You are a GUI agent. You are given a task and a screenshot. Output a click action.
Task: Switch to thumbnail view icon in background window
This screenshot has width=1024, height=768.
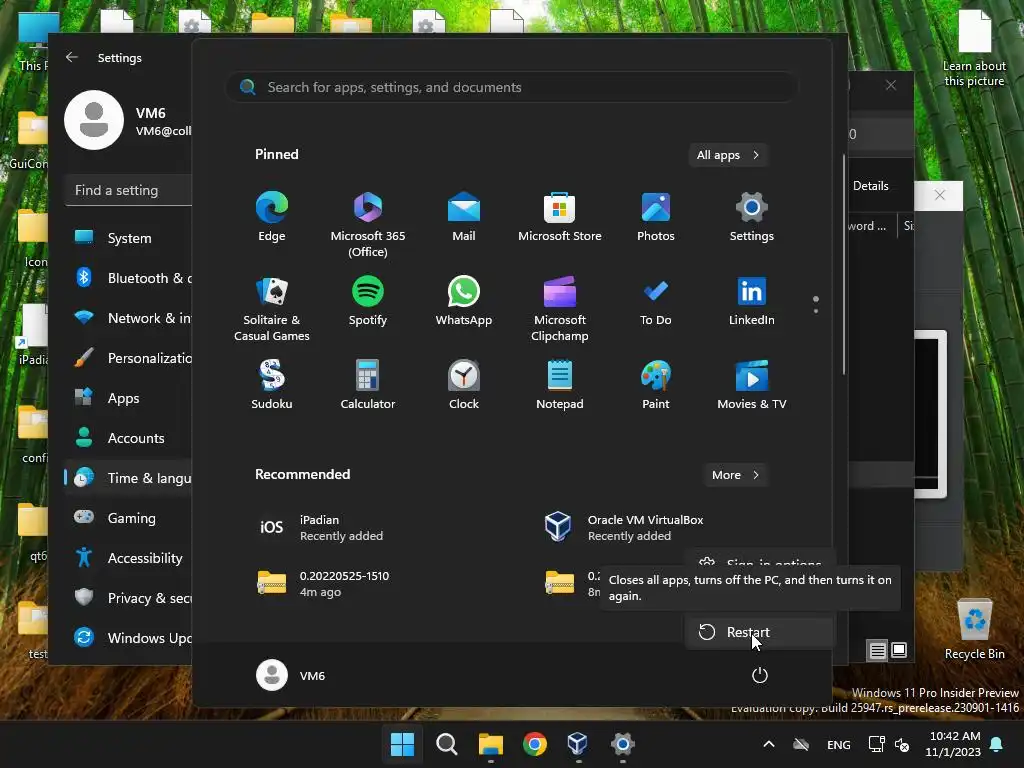pos(899,650)
